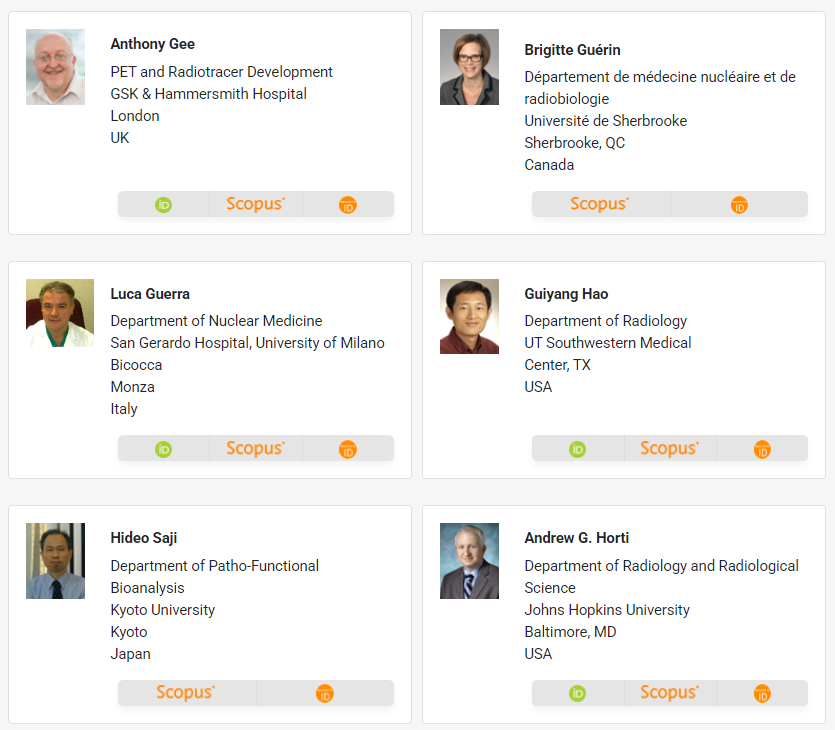The height and width of the screenshot is (730, 835).
Task: Click Anthony Gee's orange ResearcherID icon
Action: [348, 205]
